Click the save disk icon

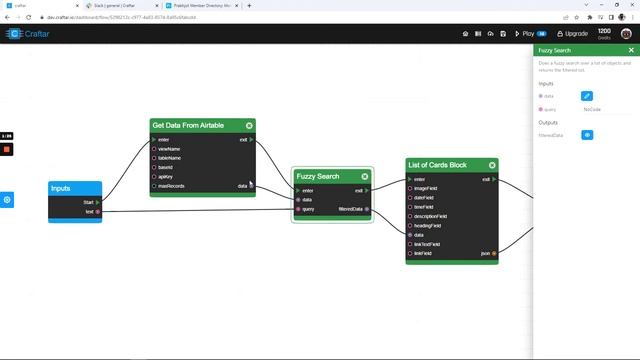tap(503, 34)
